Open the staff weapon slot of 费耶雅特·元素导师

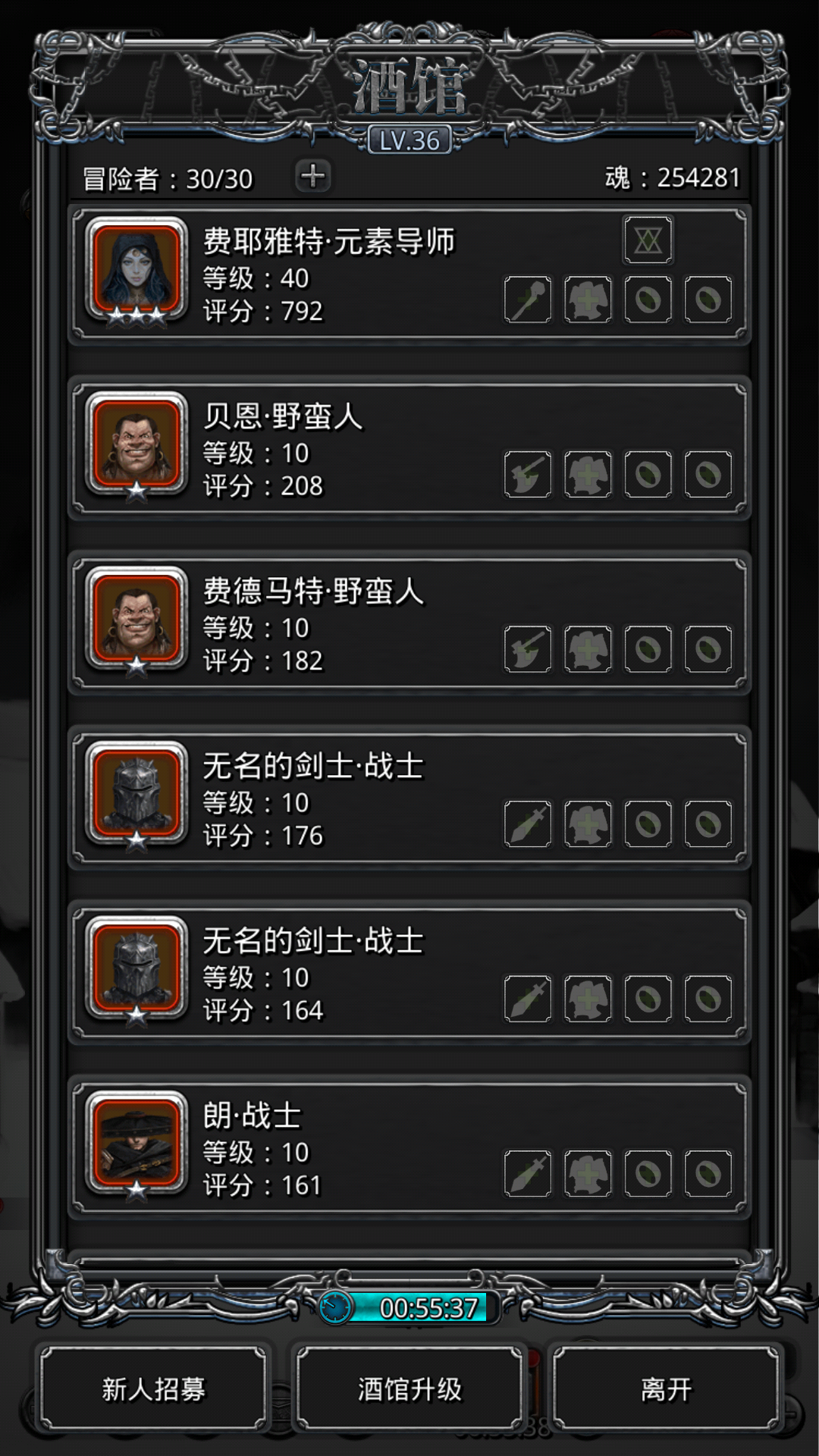click(528, 300)
